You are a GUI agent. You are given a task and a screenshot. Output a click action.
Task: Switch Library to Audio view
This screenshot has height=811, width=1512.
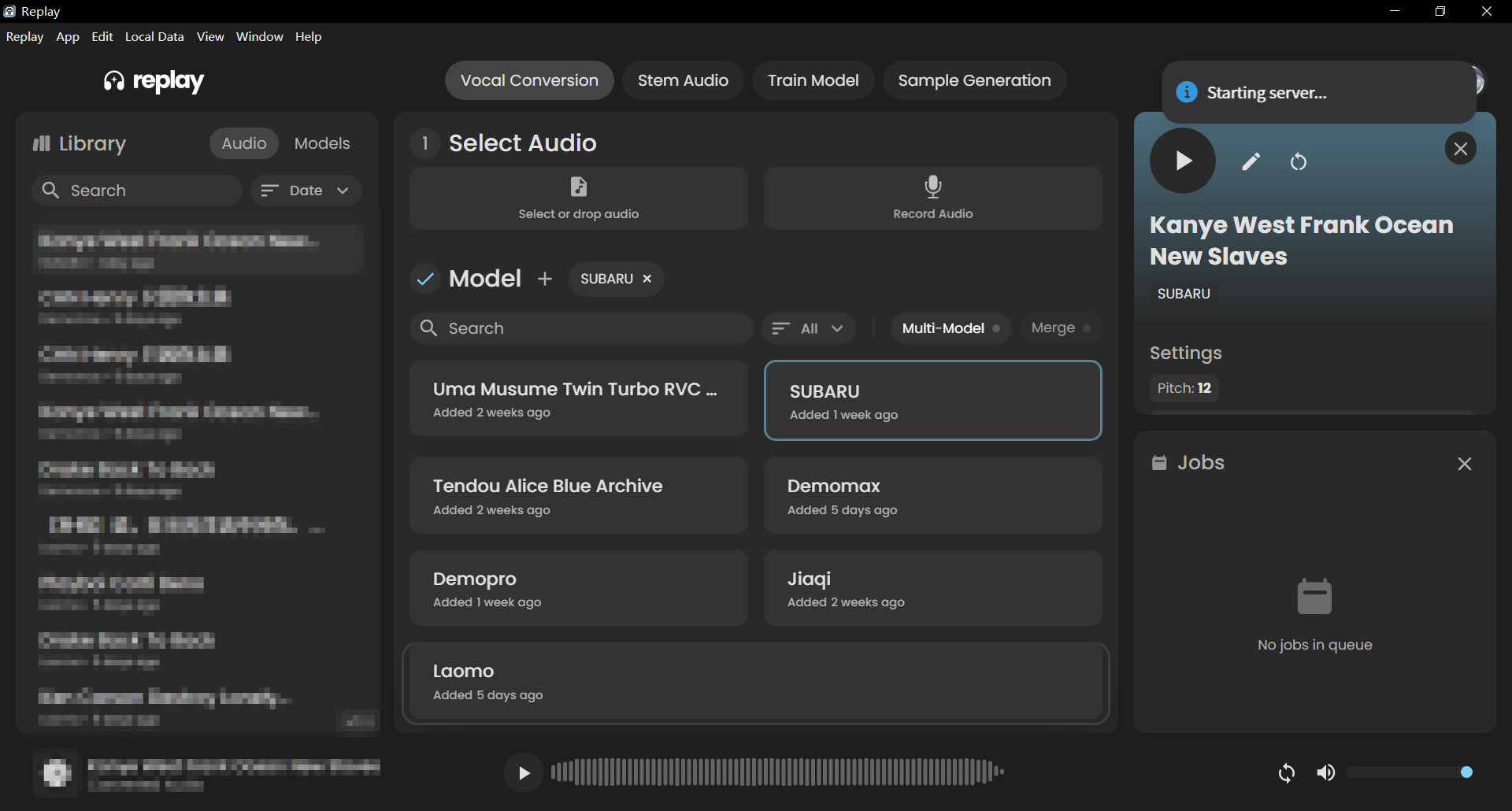(244, 143)
